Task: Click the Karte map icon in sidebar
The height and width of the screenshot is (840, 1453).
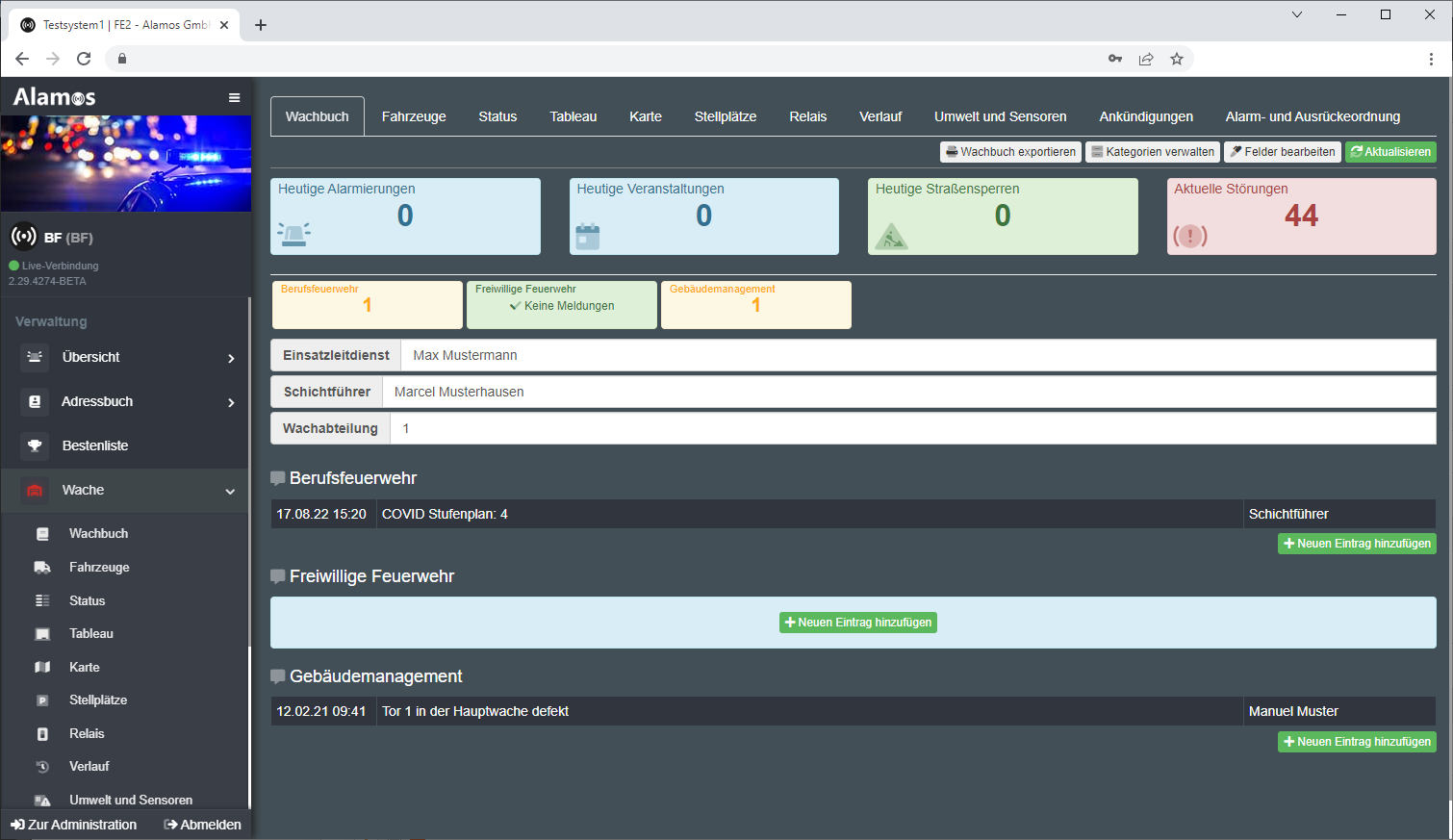Action: tap(42, 668)
